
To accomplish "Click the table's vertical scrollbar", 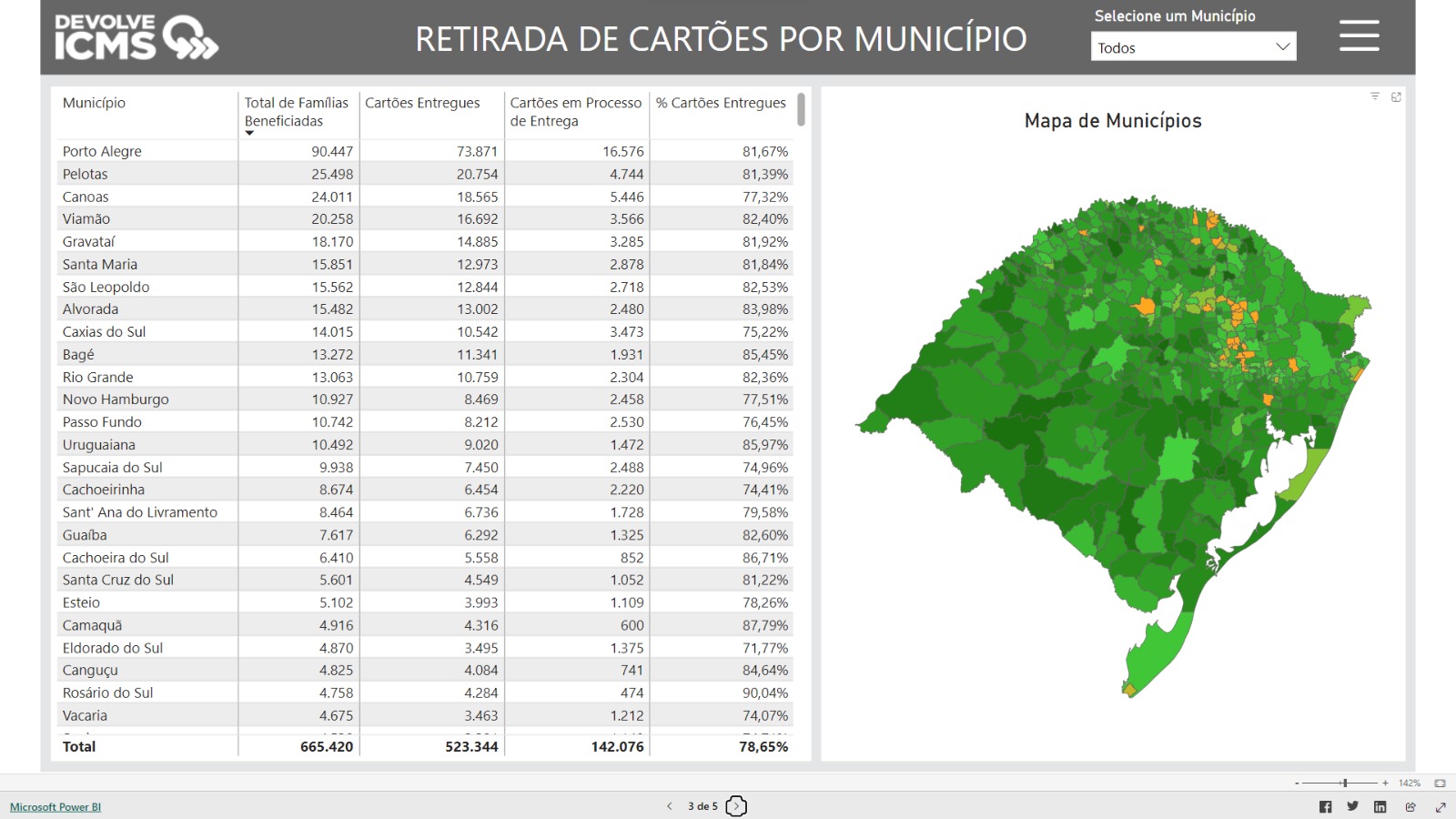I will (x=801, y=109).
